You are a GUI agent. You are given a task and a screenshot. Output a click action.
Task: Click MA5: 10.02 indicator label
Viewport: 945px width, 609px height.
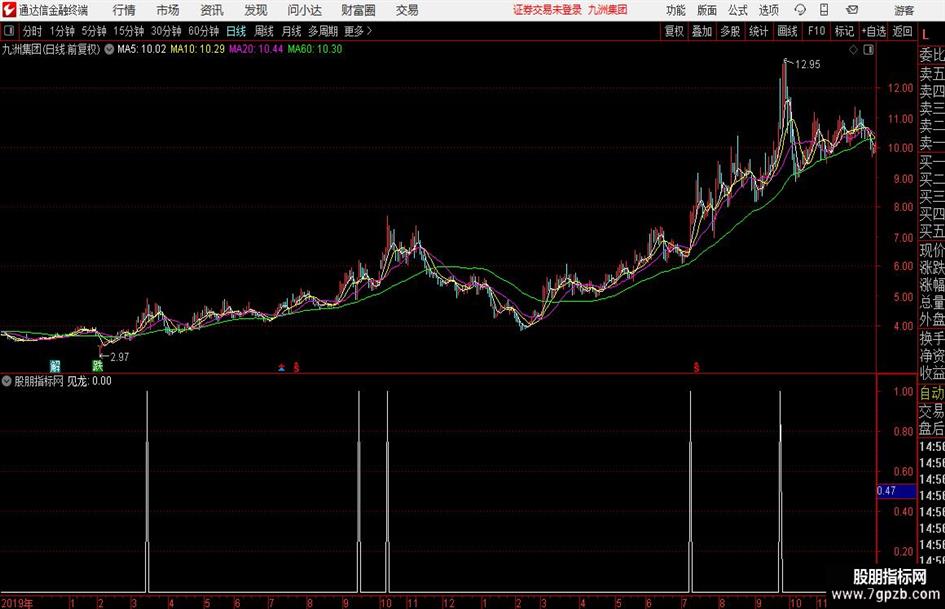141,49
